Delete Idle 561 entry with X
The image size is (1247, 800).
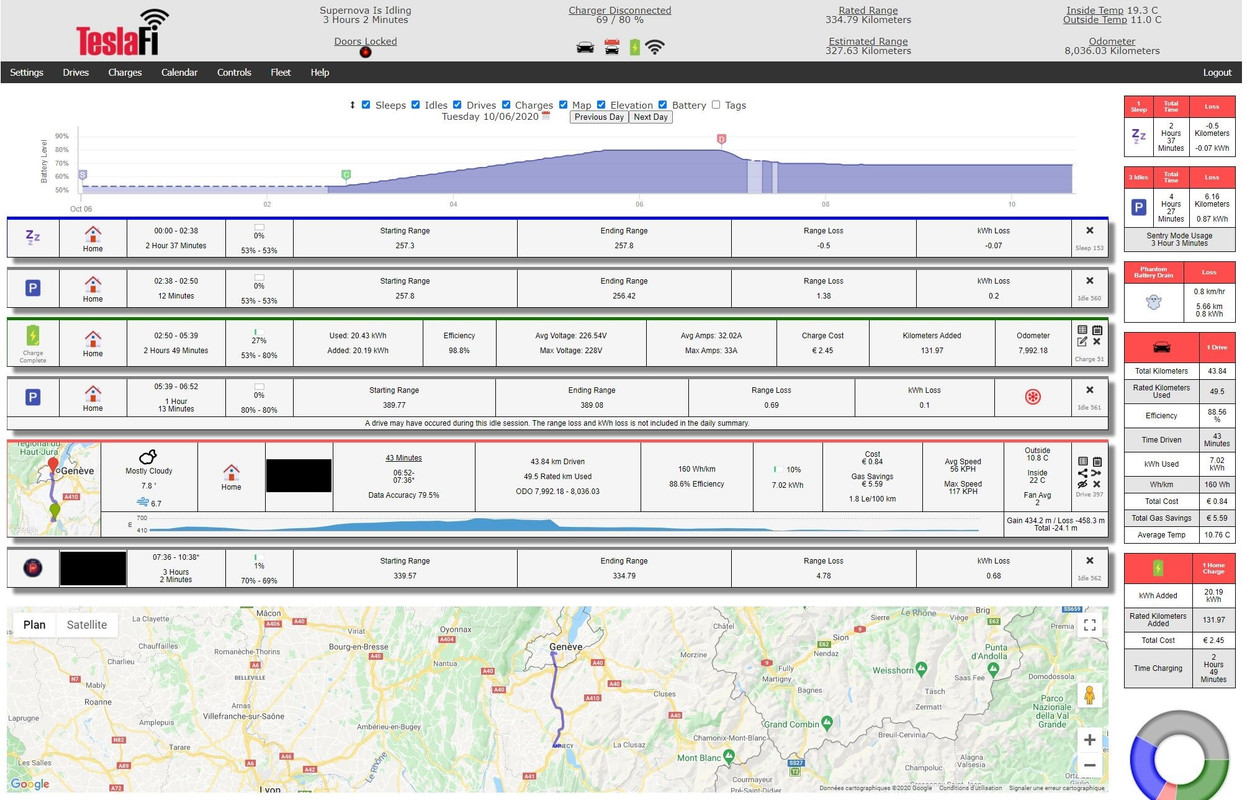click(x=1090, y=390)
